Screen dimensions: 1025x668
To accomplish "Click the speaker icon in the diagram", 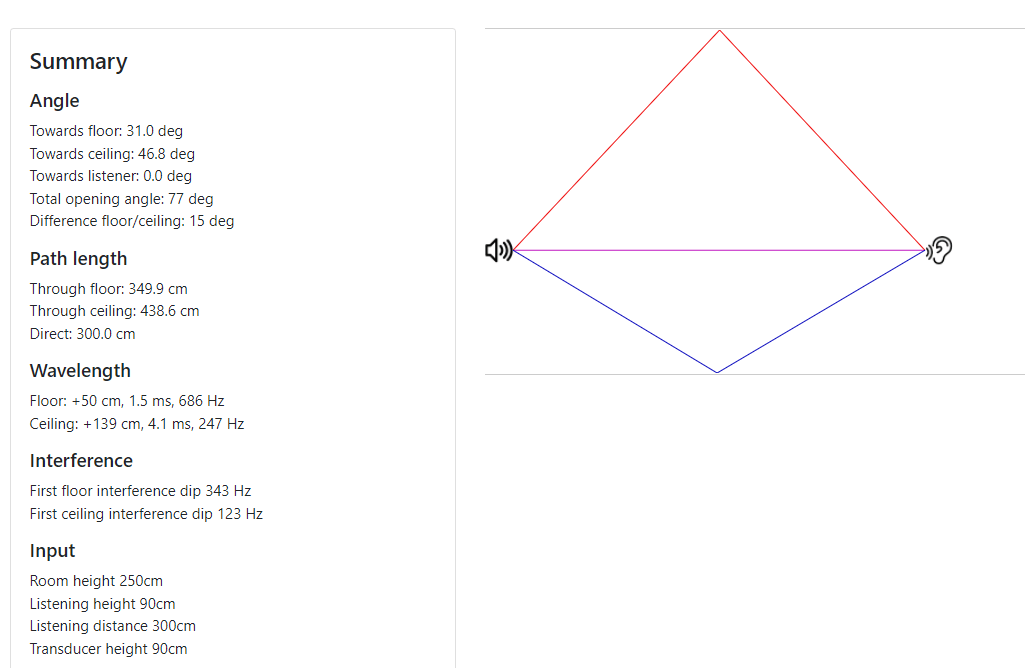I will (x=499, y=250).
